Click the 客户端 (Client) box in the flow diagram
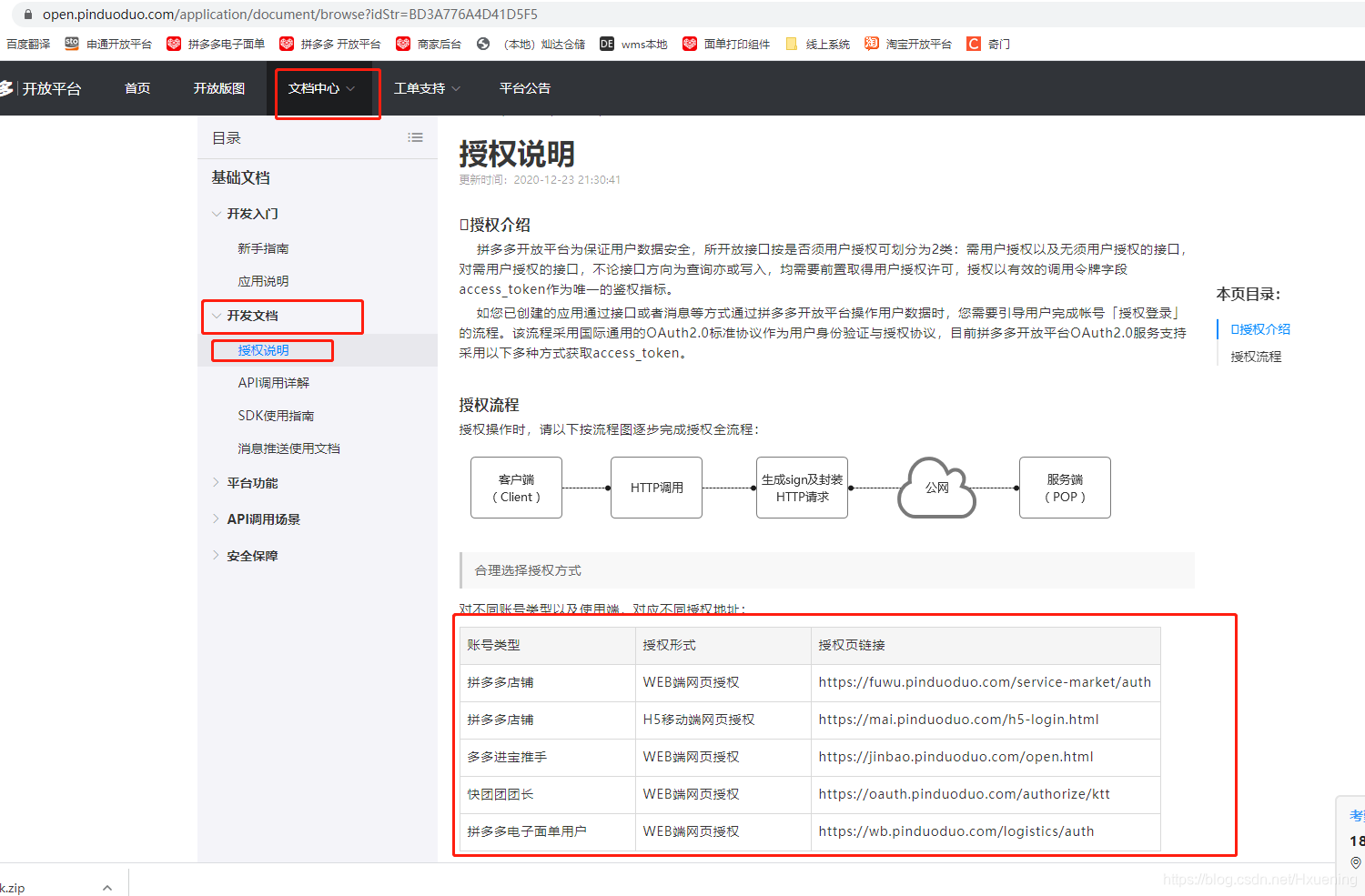The width and height of the screenshot is (1365, 896). (516, 488)
